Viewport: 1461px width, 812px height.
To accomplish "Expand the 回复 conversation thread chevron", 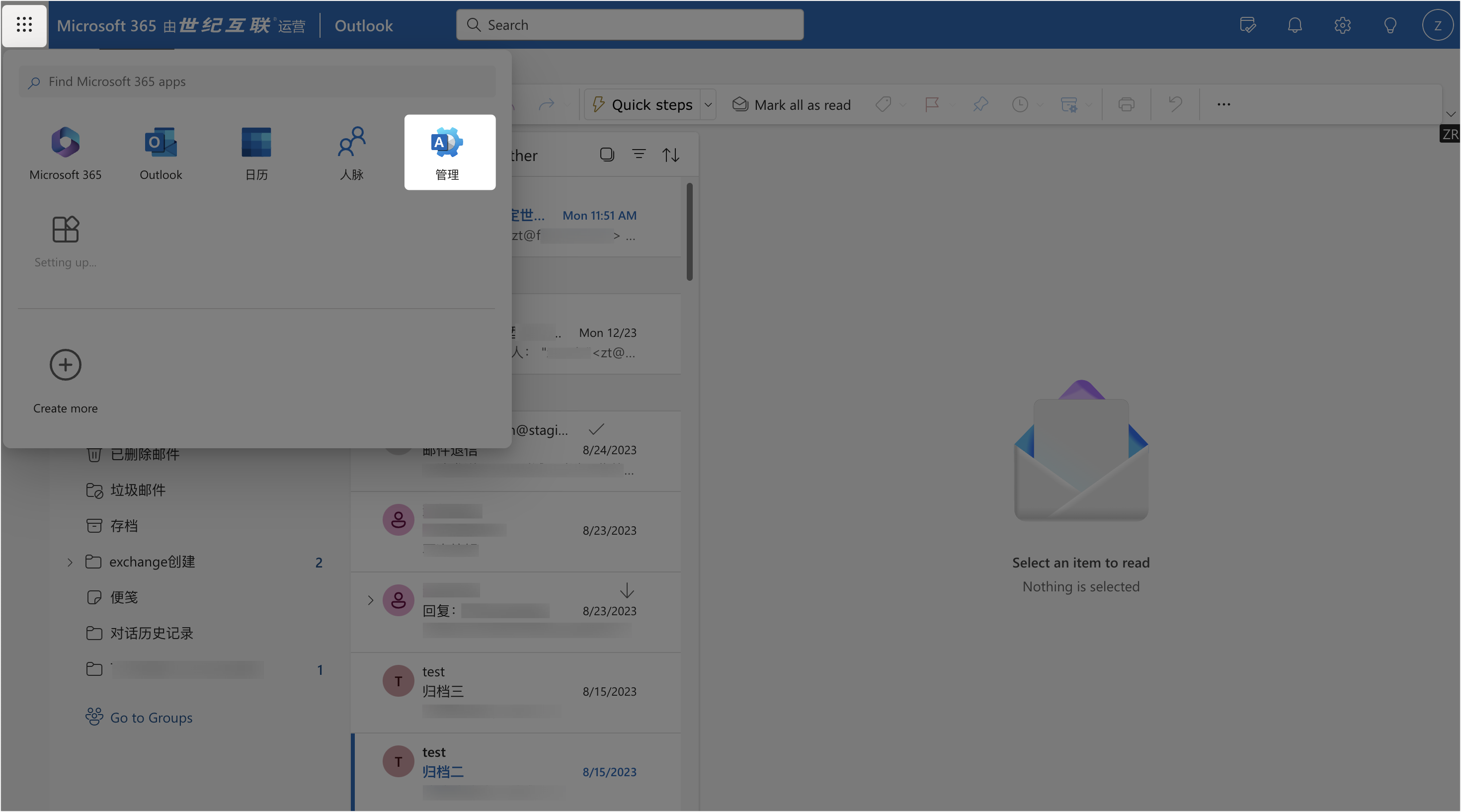I will click(372, 600).
